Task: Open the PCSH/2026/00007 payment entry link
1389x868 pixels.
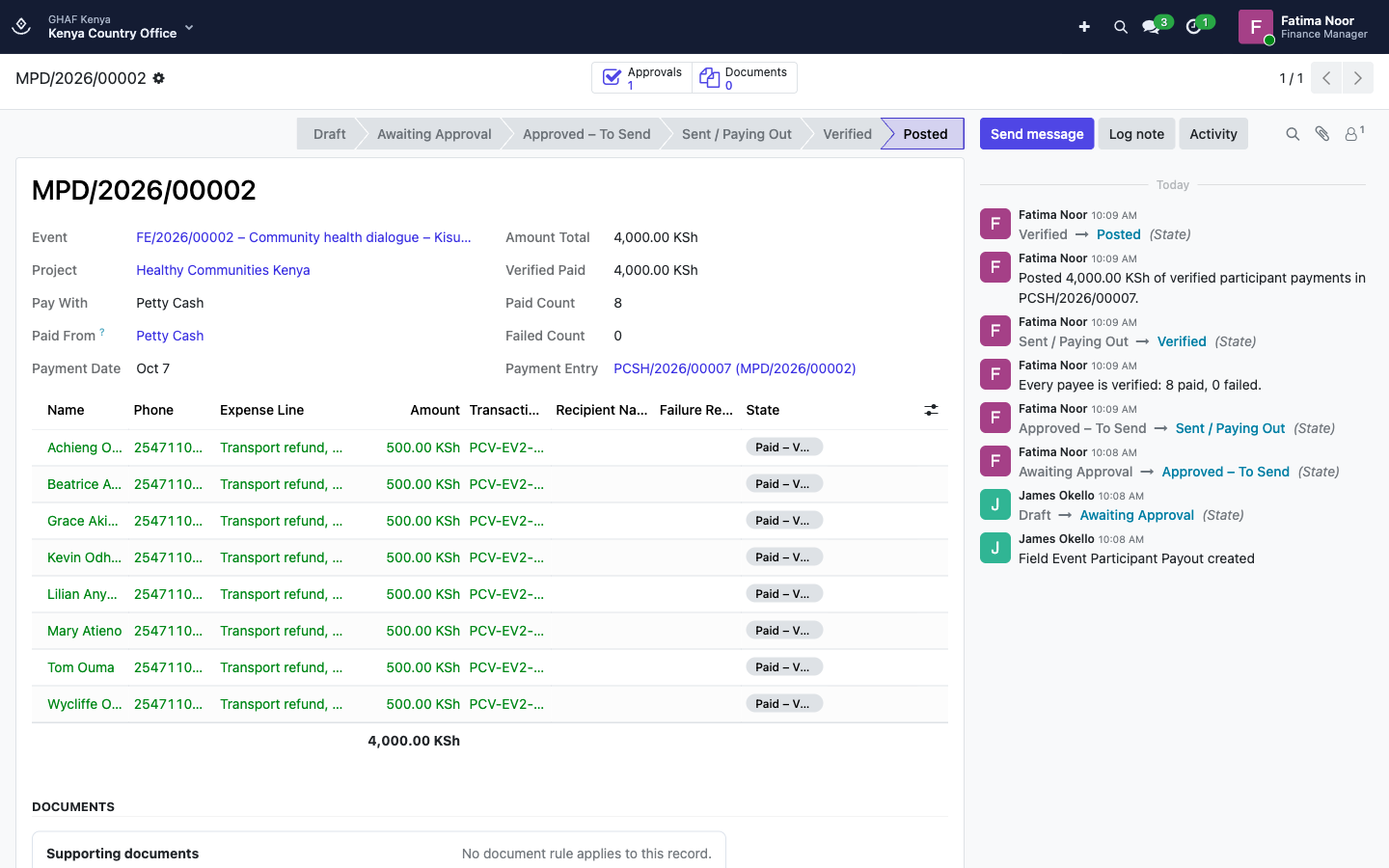Action: coord(735,368)
